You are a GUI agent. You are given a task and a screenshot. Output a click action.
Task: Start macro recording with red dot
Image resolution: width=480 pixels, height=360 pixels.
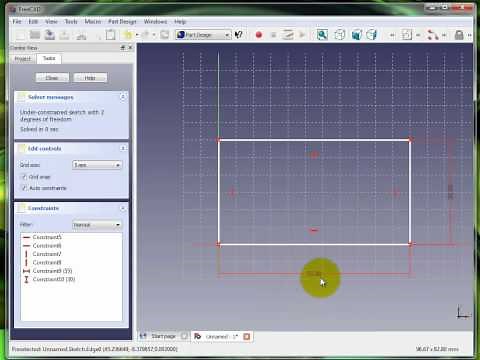[259, 35]
